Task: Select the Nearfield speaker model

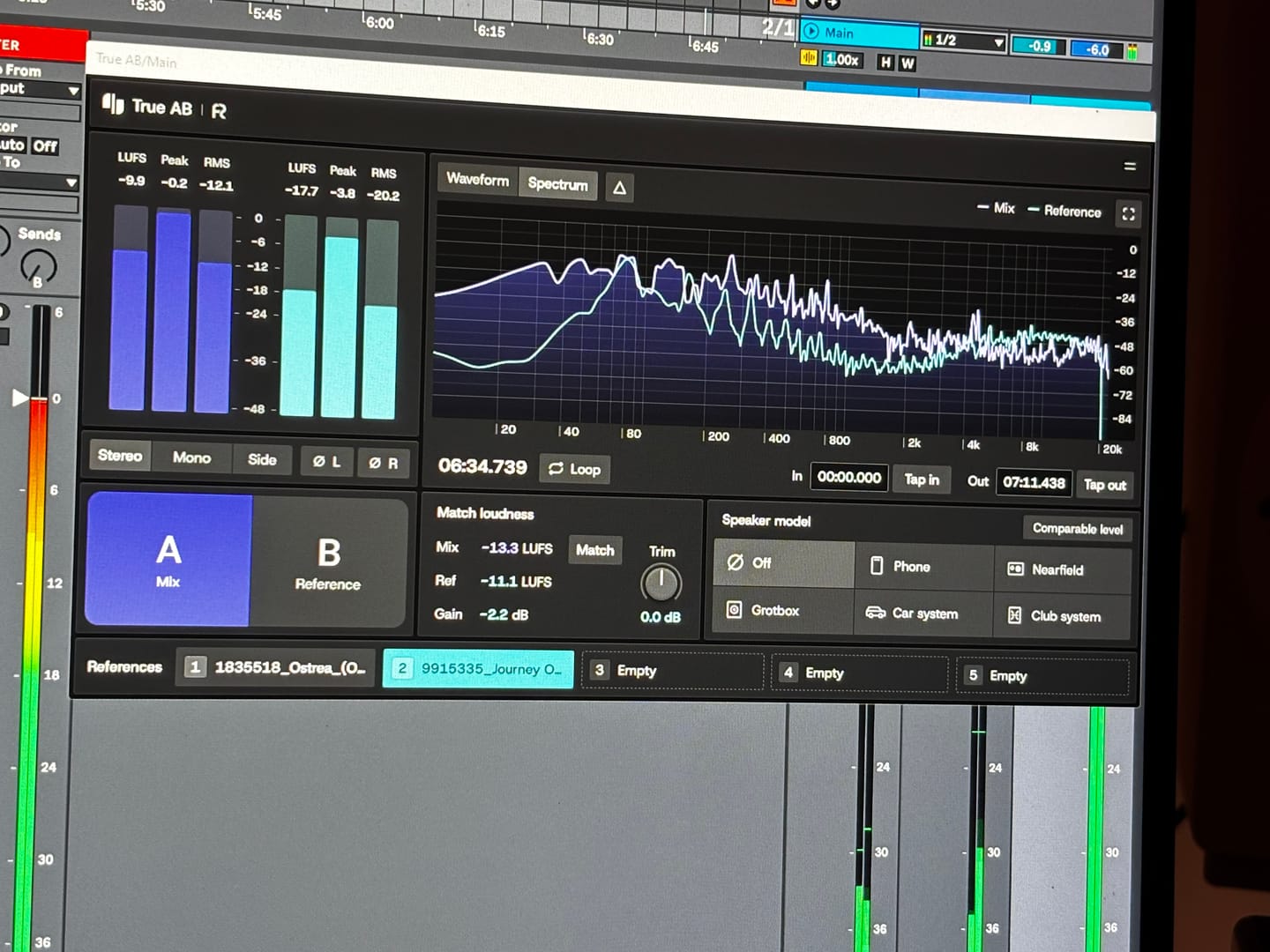Action: click(x=1063, y=570)
